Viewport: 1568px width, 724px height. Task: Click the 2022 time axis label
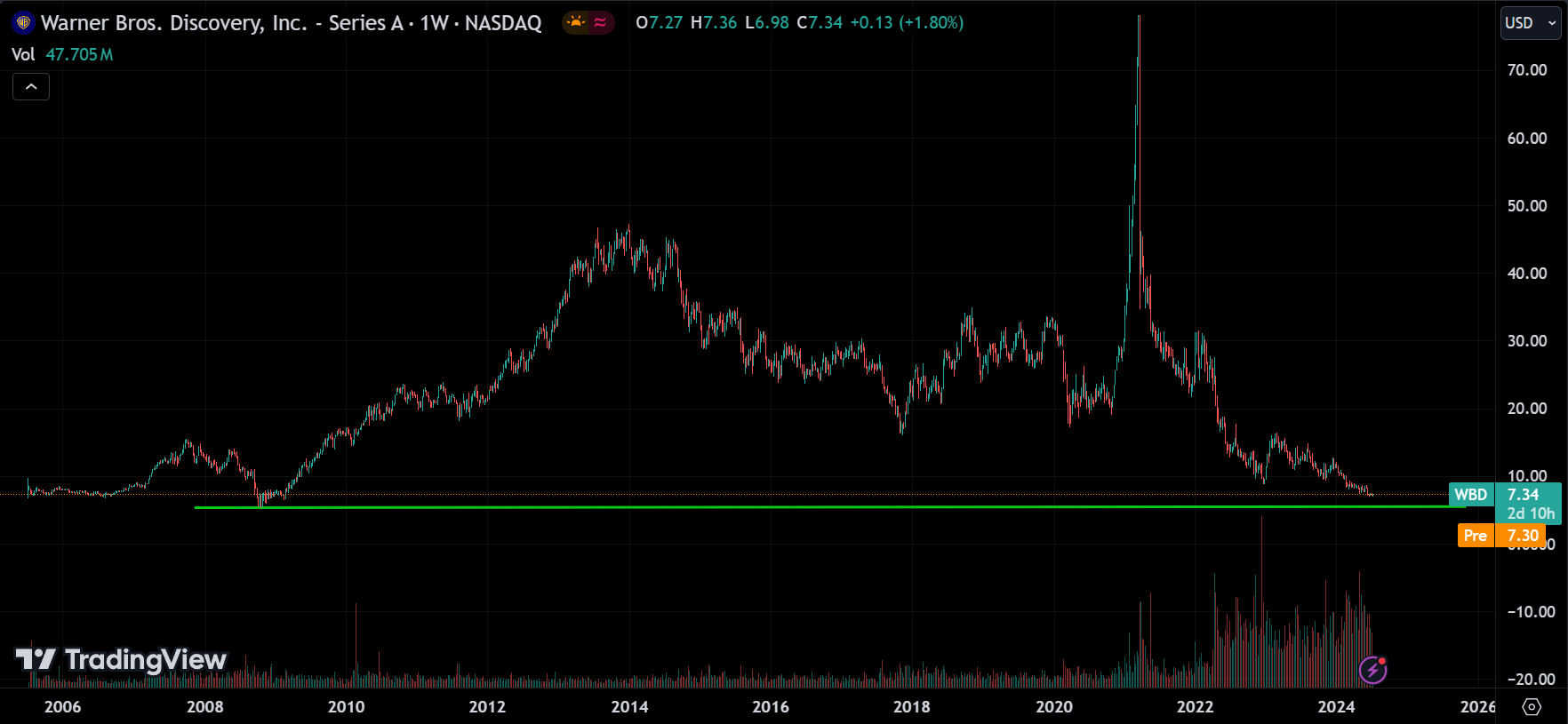(x=1195, y=707)
